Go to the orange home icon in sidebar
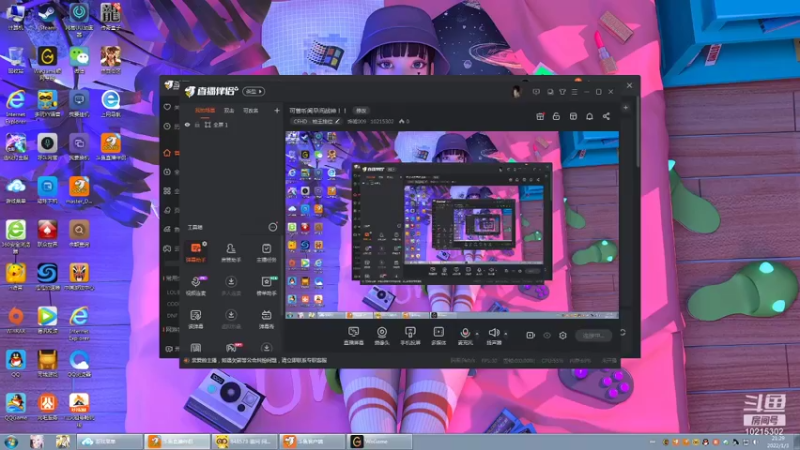This screenshot has width=800, height=450. (x=167, y=153)
